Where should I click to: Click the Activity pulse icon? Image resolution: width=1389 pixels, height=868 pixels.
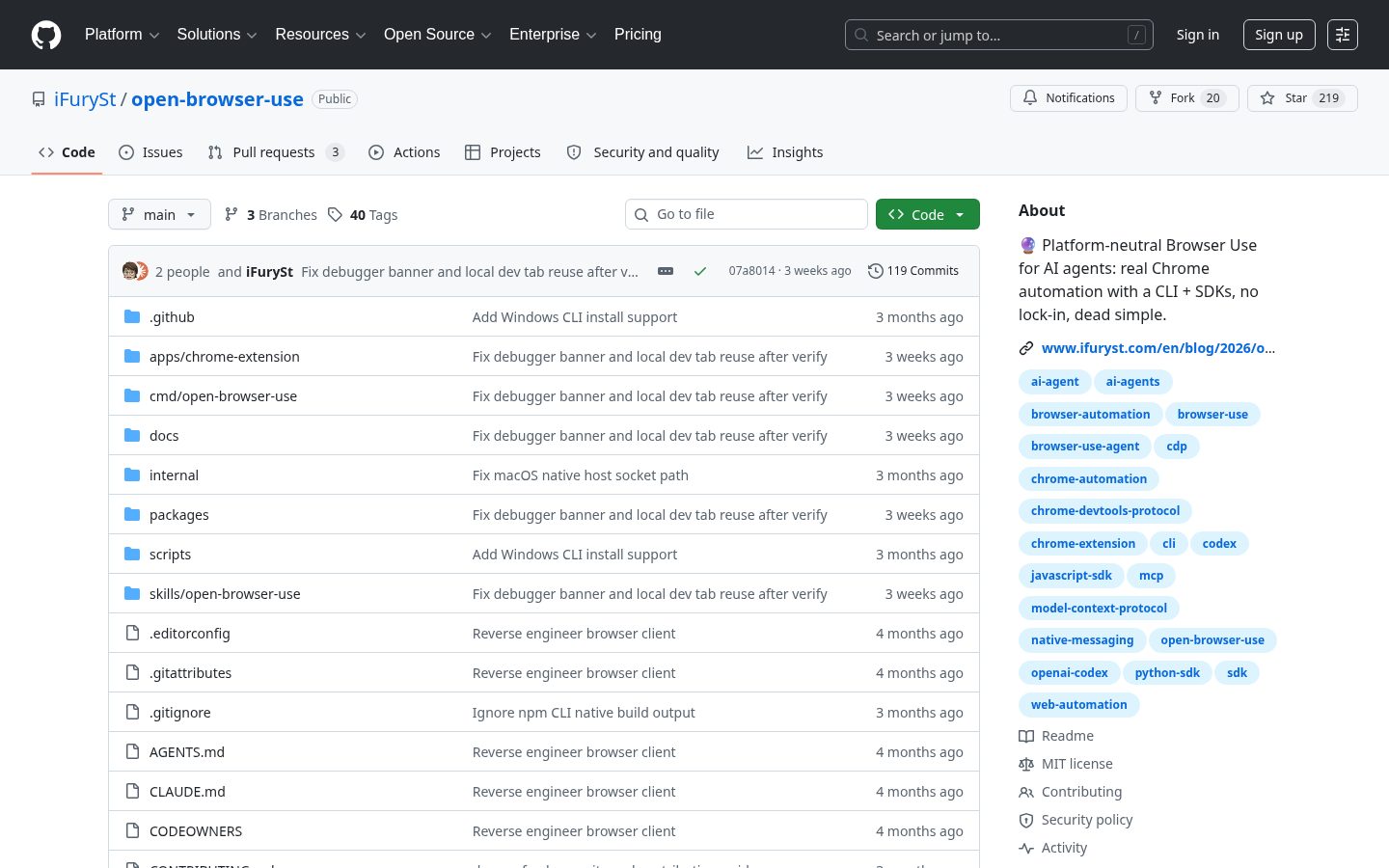(x=1026, y=848)
